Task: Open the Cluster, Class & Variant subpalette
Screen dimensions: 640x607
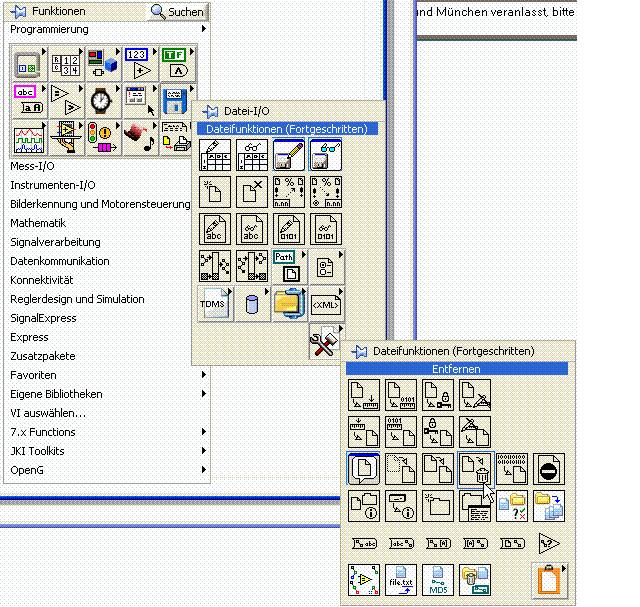Action: coord(103,64)
